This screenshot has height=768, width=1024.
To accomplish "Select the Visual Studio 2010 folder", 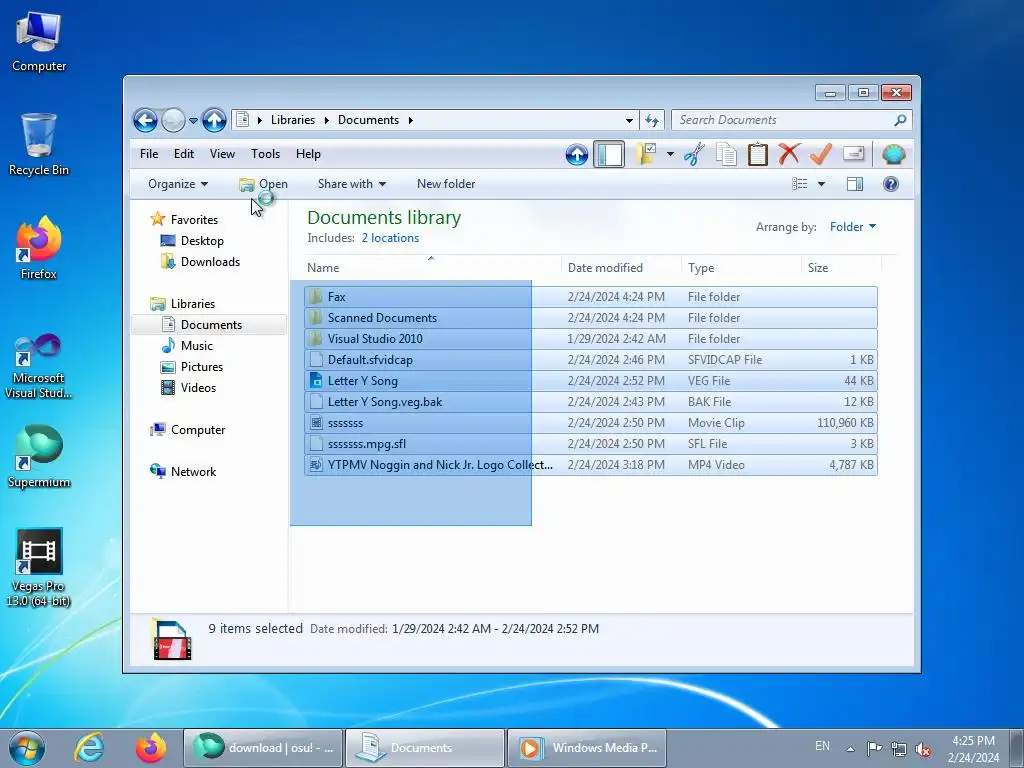I will pos(590,339).
